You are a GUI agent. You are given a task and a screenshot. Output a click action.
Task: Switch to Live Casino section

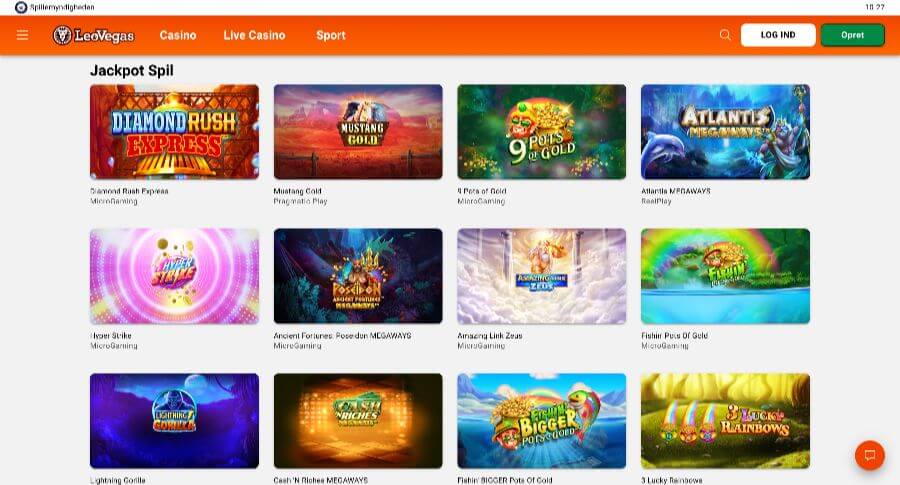pyautogui.click(x=254, y=36)
